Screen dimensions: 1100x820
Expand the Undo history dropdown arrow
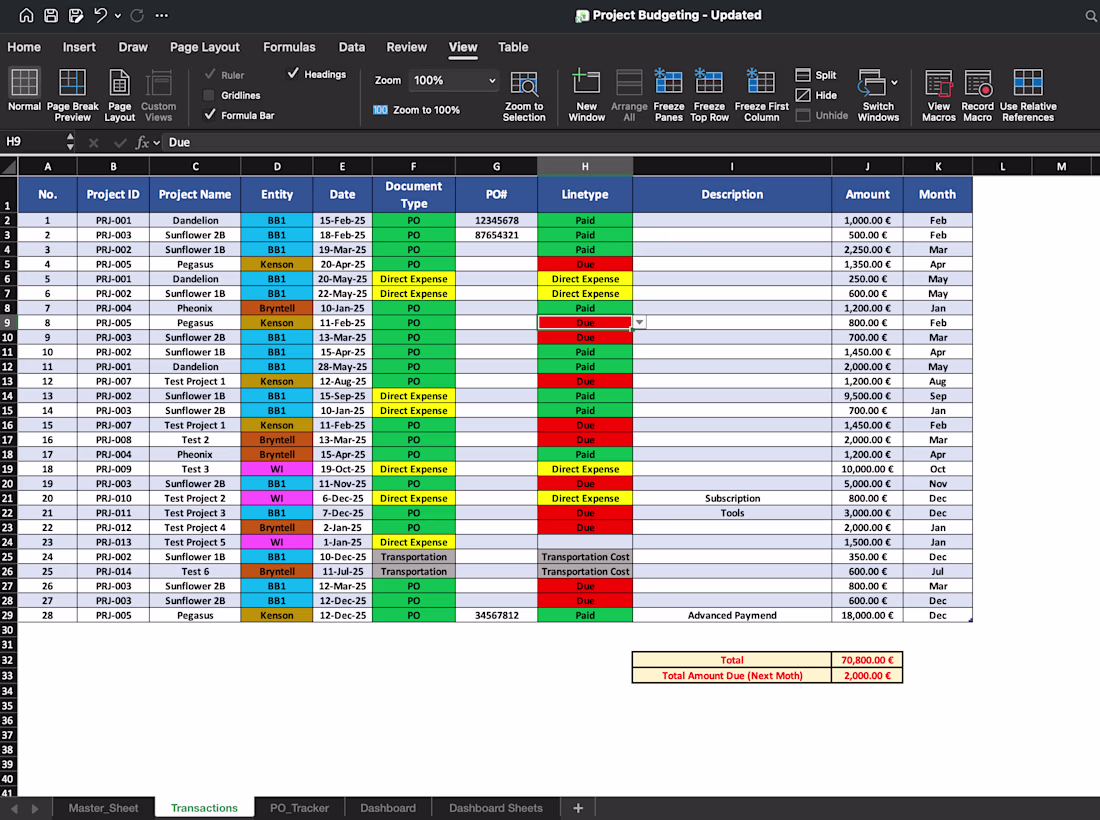pyautogui.click(x=117, y=15)
